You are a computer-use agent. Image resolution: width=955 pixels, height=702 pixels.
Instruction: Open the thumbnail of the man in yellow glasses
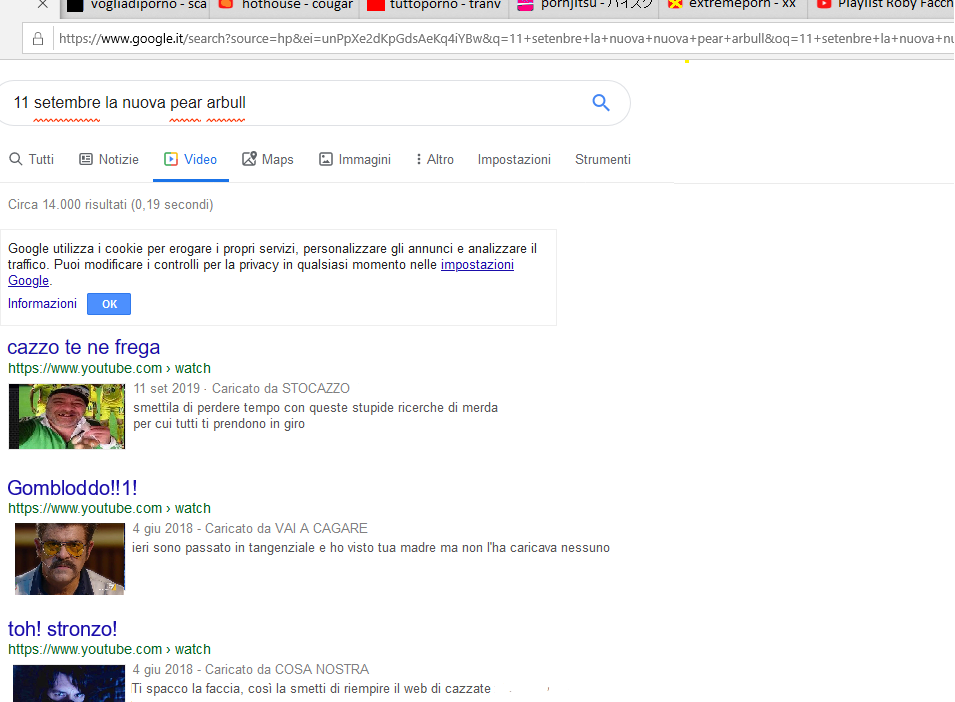69,559
